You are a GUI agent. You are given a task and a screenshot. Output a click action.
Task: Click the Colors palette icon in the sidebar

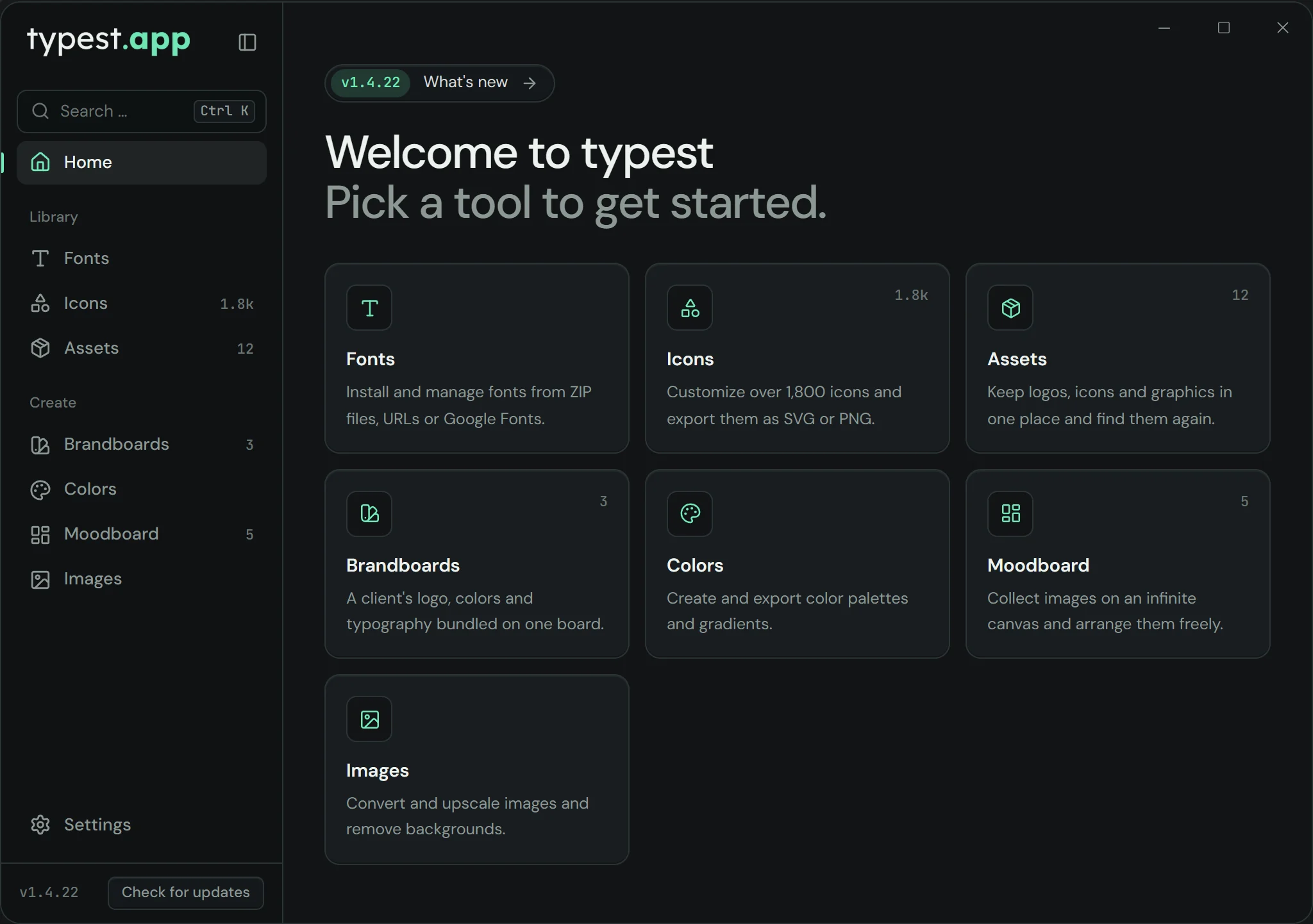[40, 490]
